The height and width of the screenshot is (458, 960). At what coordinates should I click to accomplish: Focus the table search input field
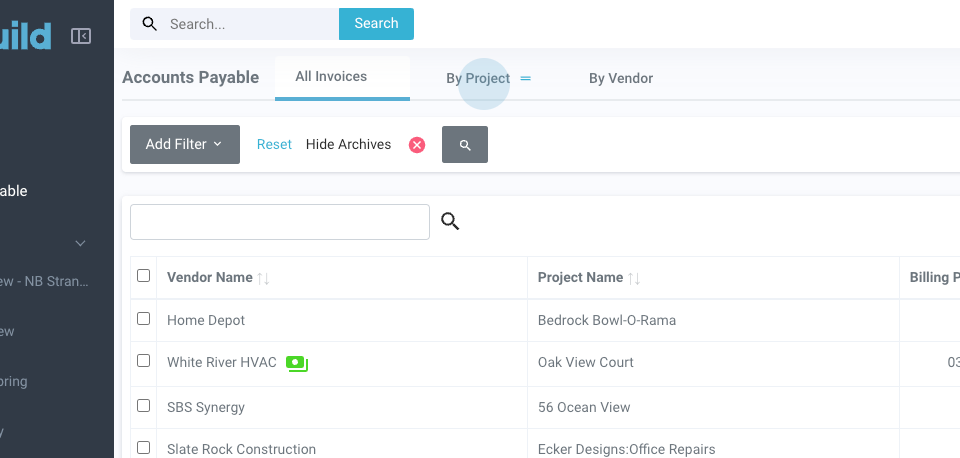coord(280,222)
